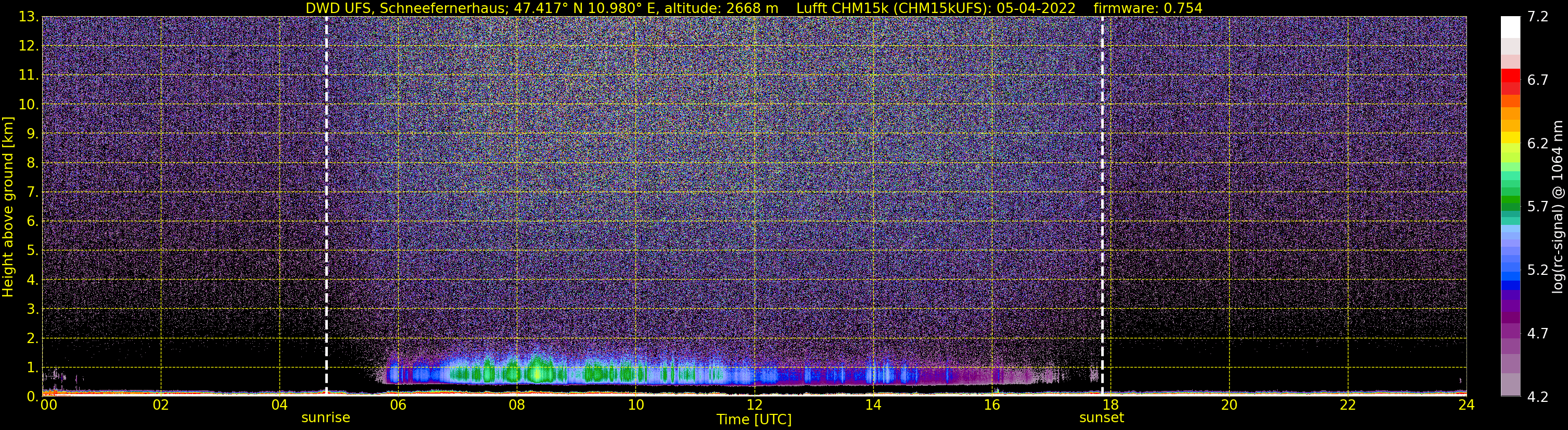Click the bright green backscatter peak near 08 UTC
Image resolution: width=1568 pixels, height=430 pixels.
click(538, 370)
